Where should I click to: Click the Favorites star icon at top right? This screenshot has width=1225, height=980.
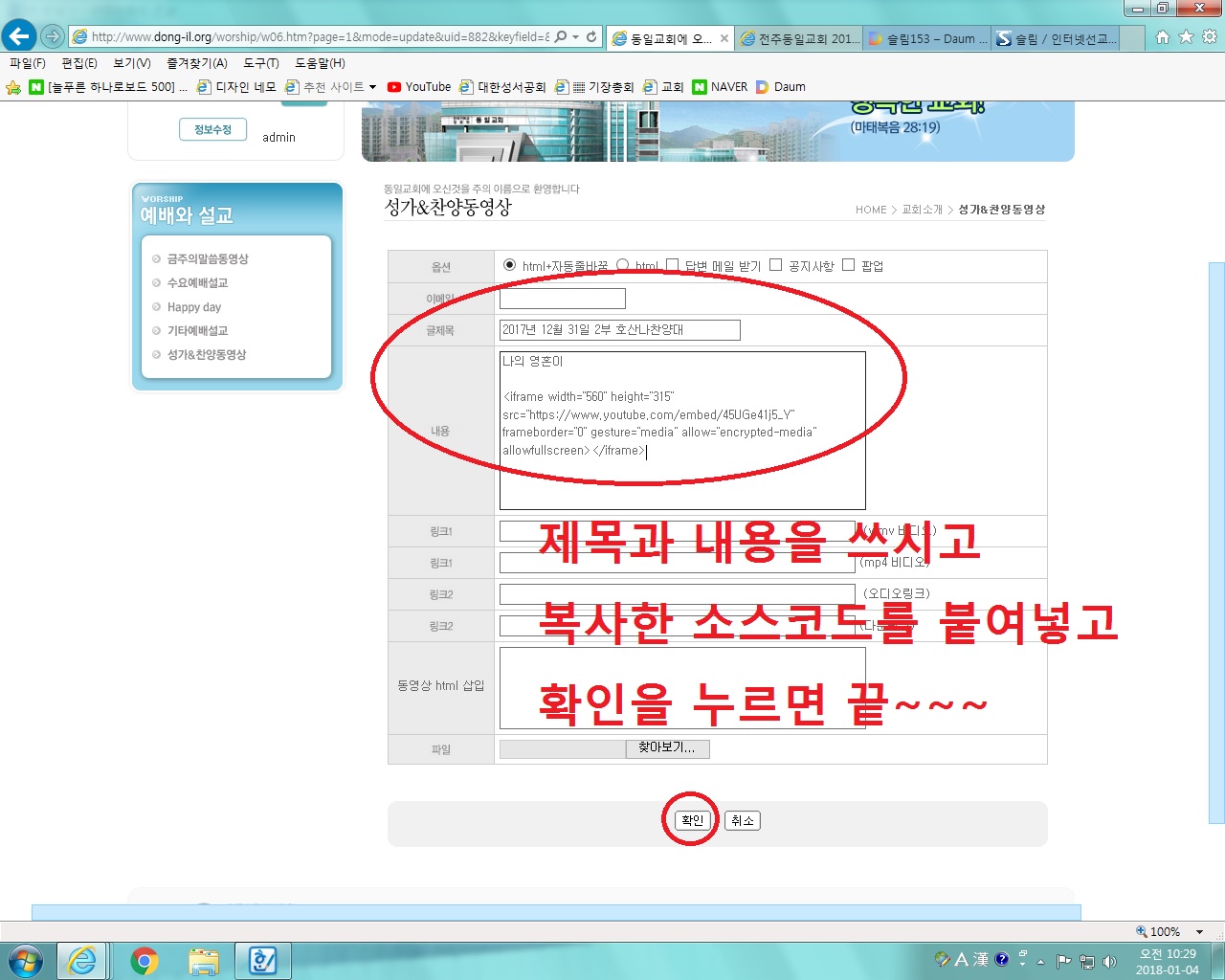[x=1186, y=37]
